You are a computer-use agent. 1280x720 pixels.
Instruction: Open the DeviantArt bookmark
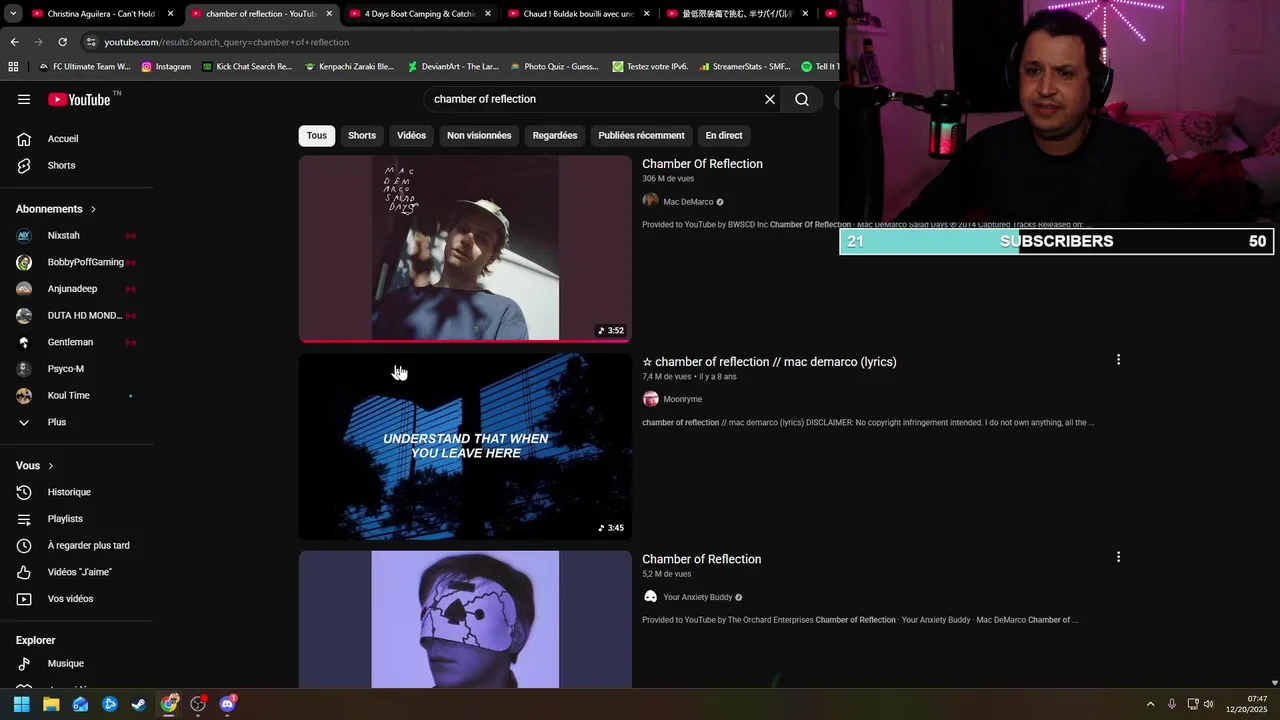453,67
